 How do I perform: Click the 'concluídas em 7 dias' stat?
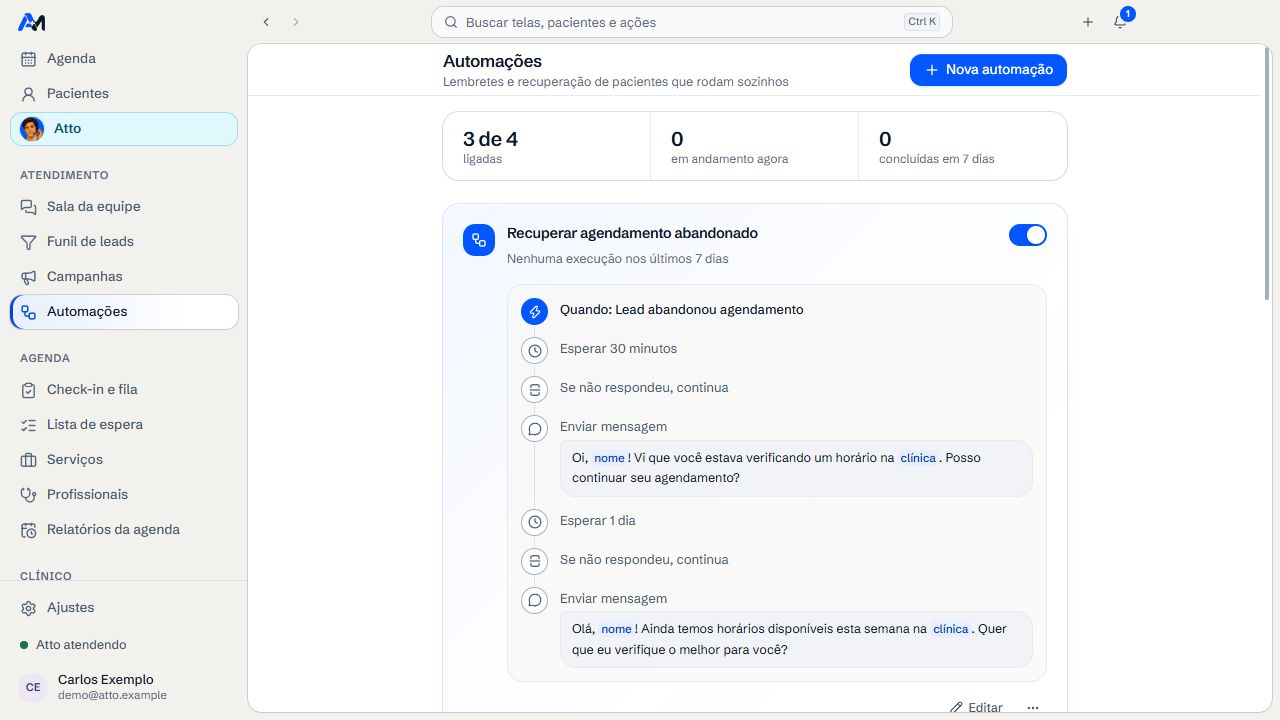(x=963, y=146)
